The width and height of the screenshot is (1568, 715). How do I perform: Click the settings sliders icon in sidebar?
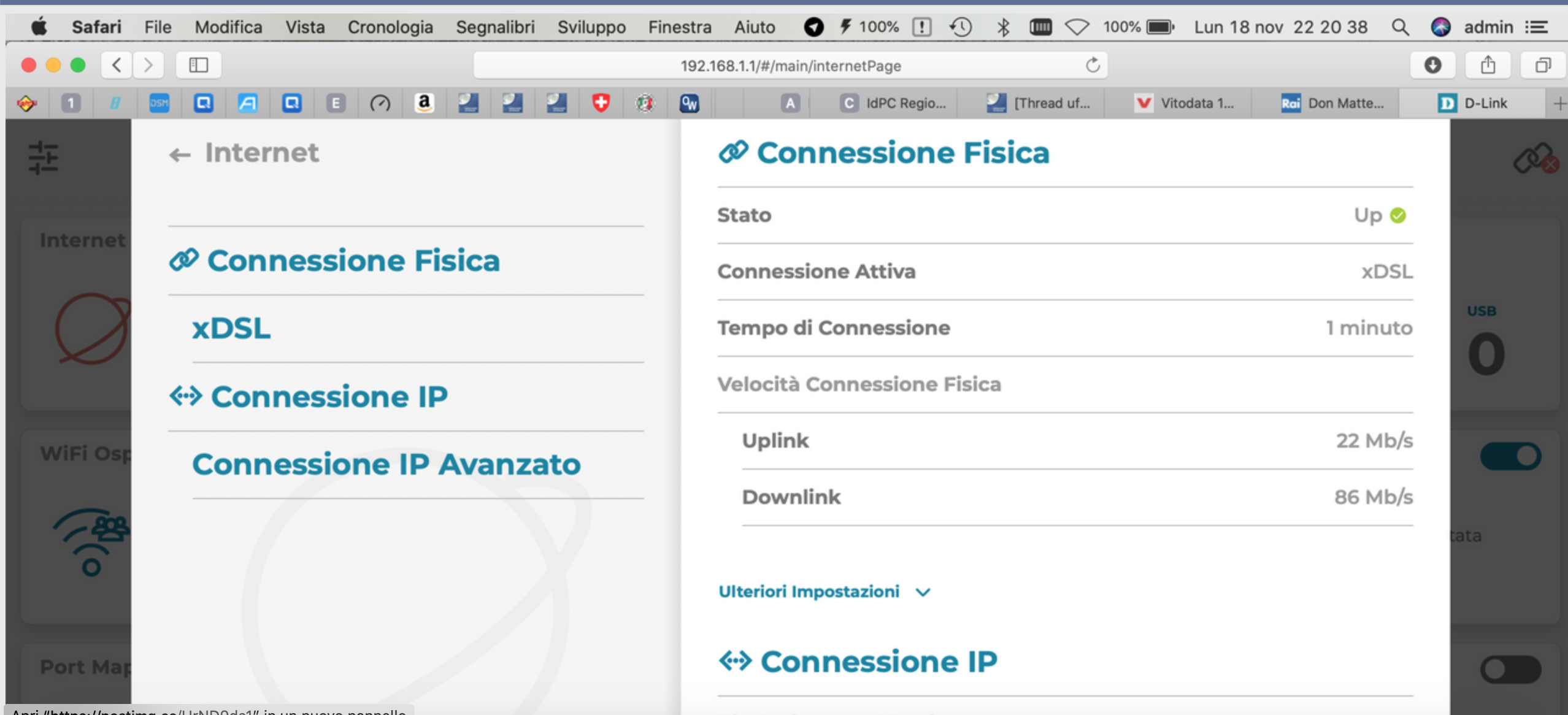click(x=43, y=158)
